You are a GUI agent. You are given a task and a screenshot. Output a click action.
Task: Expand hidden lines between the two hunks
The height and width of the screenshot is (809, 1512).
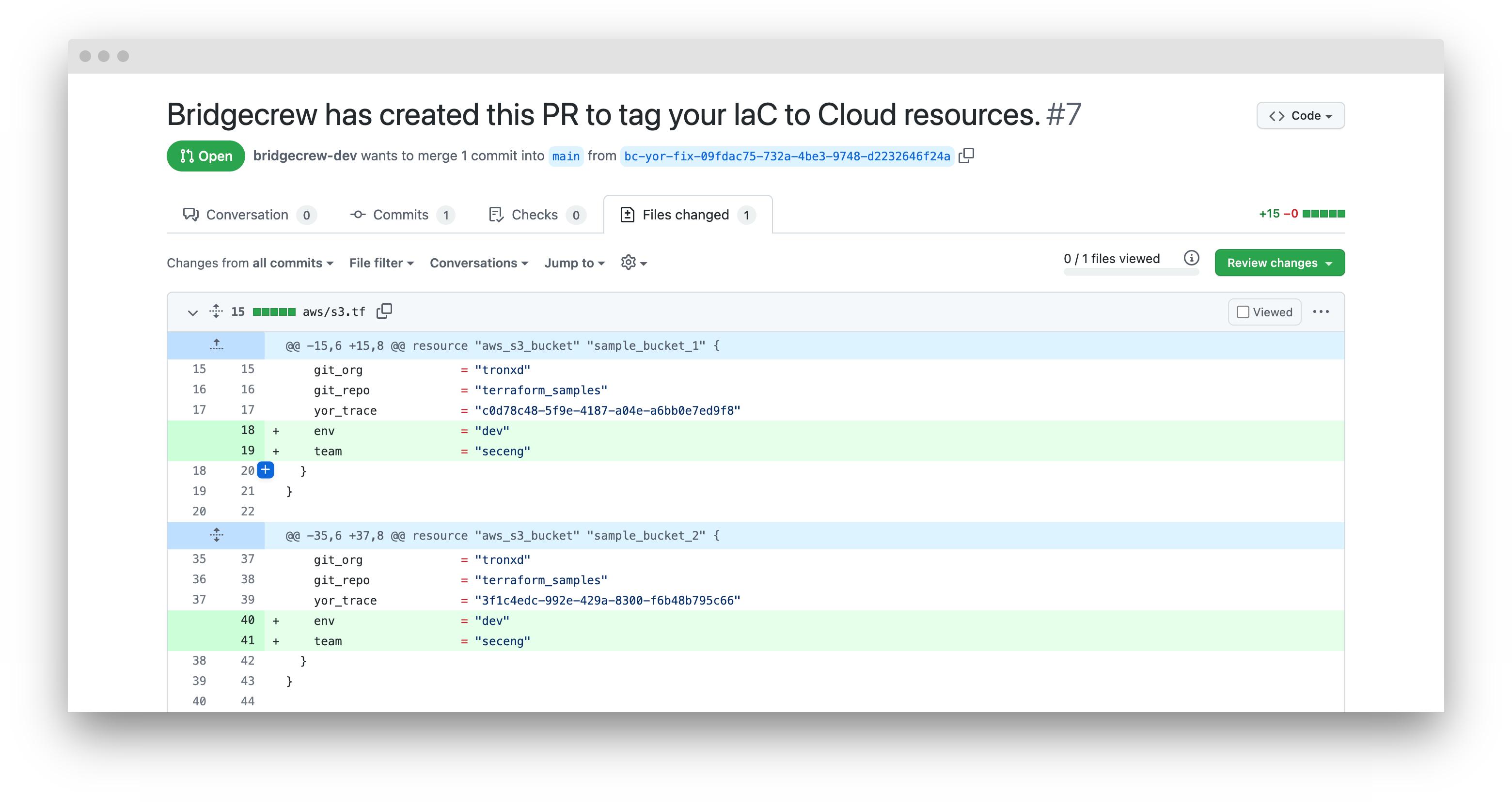(x=216, y=535)
